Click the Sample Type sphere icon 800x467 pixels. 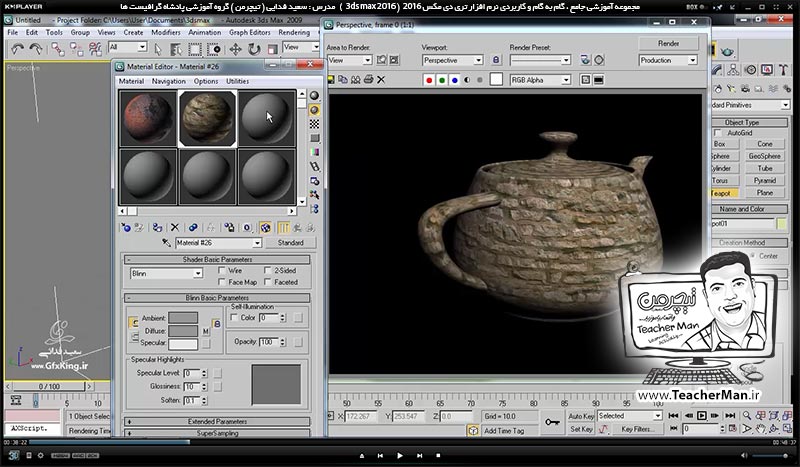314,96
